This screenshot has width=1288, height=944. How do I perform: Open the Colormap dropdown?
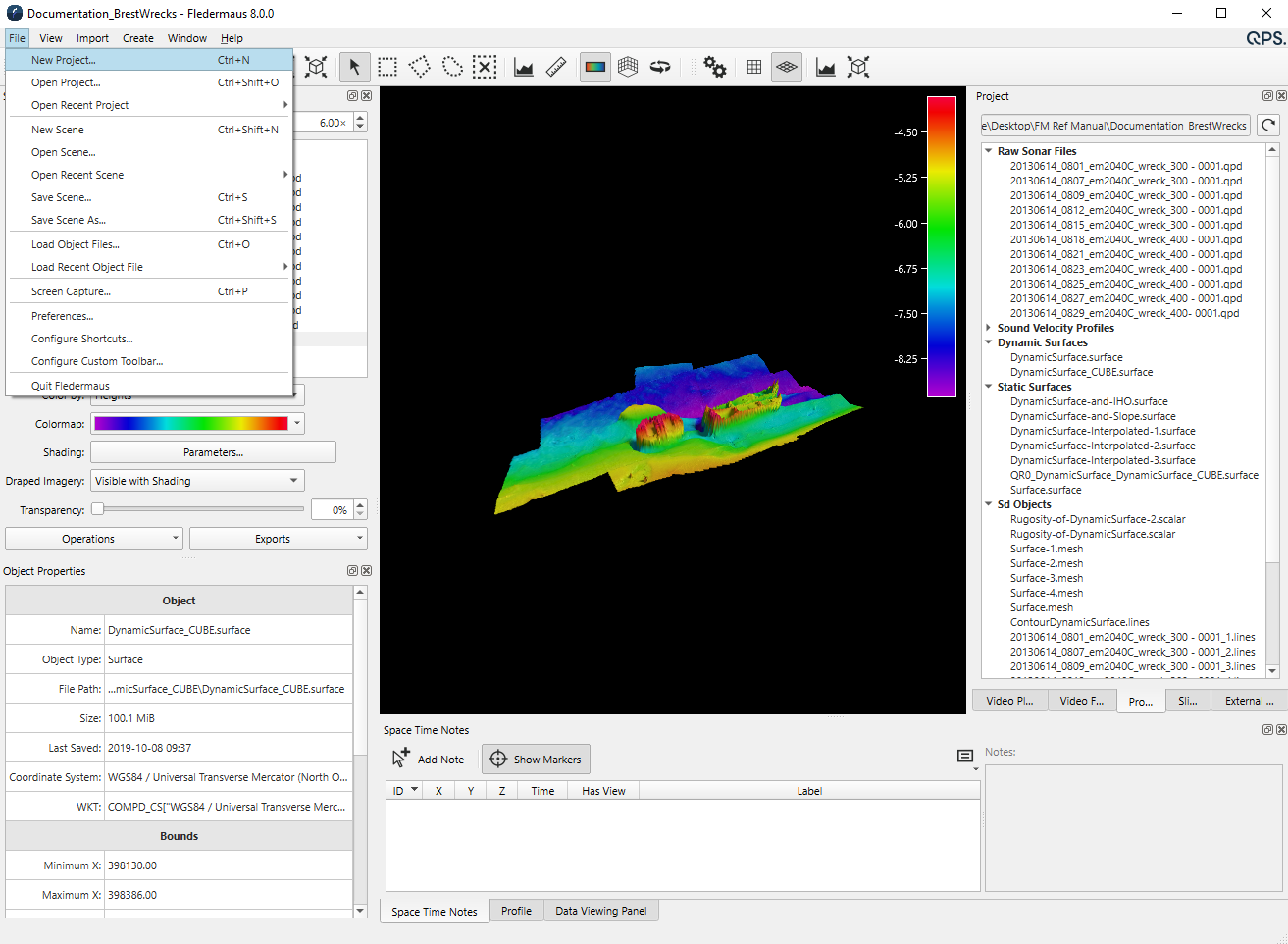pyautogui.click(x=296, y=424)
